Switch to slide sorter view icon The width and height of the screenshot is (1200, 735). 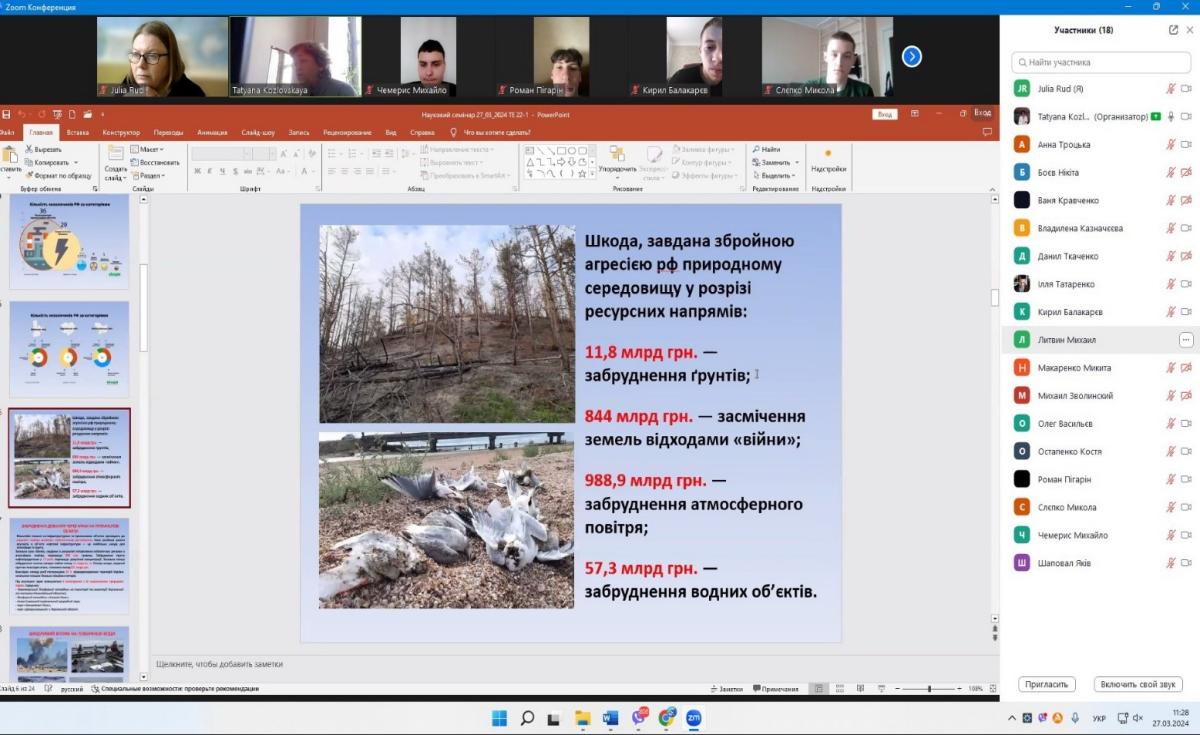(x=838, y=689)
